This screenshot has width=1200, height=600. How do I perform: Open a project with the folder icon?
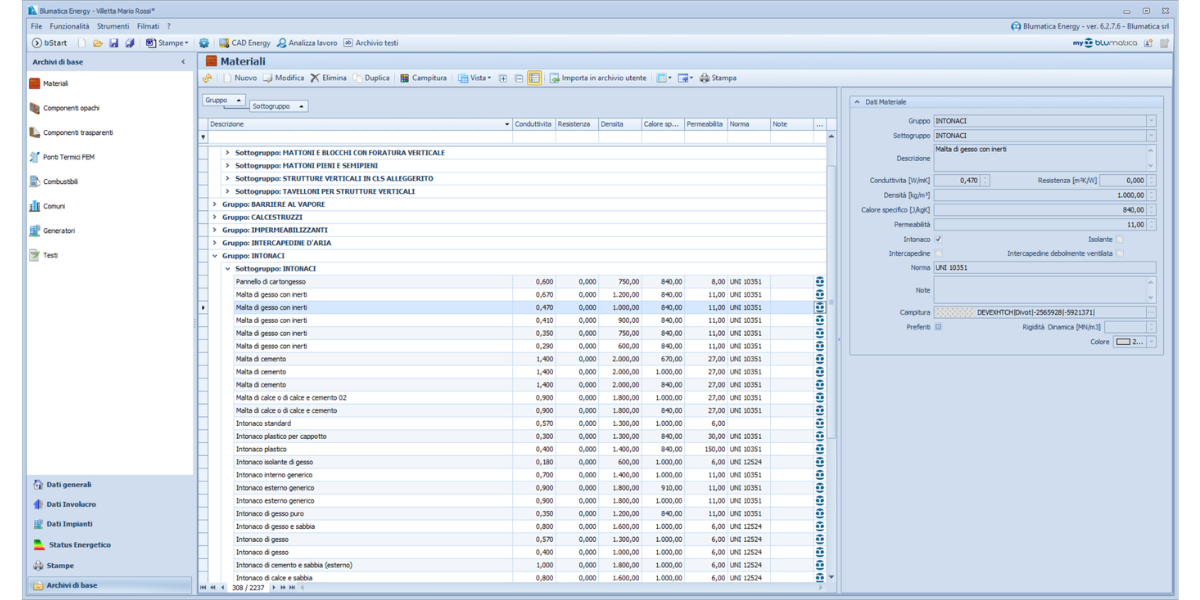(98, 43)
